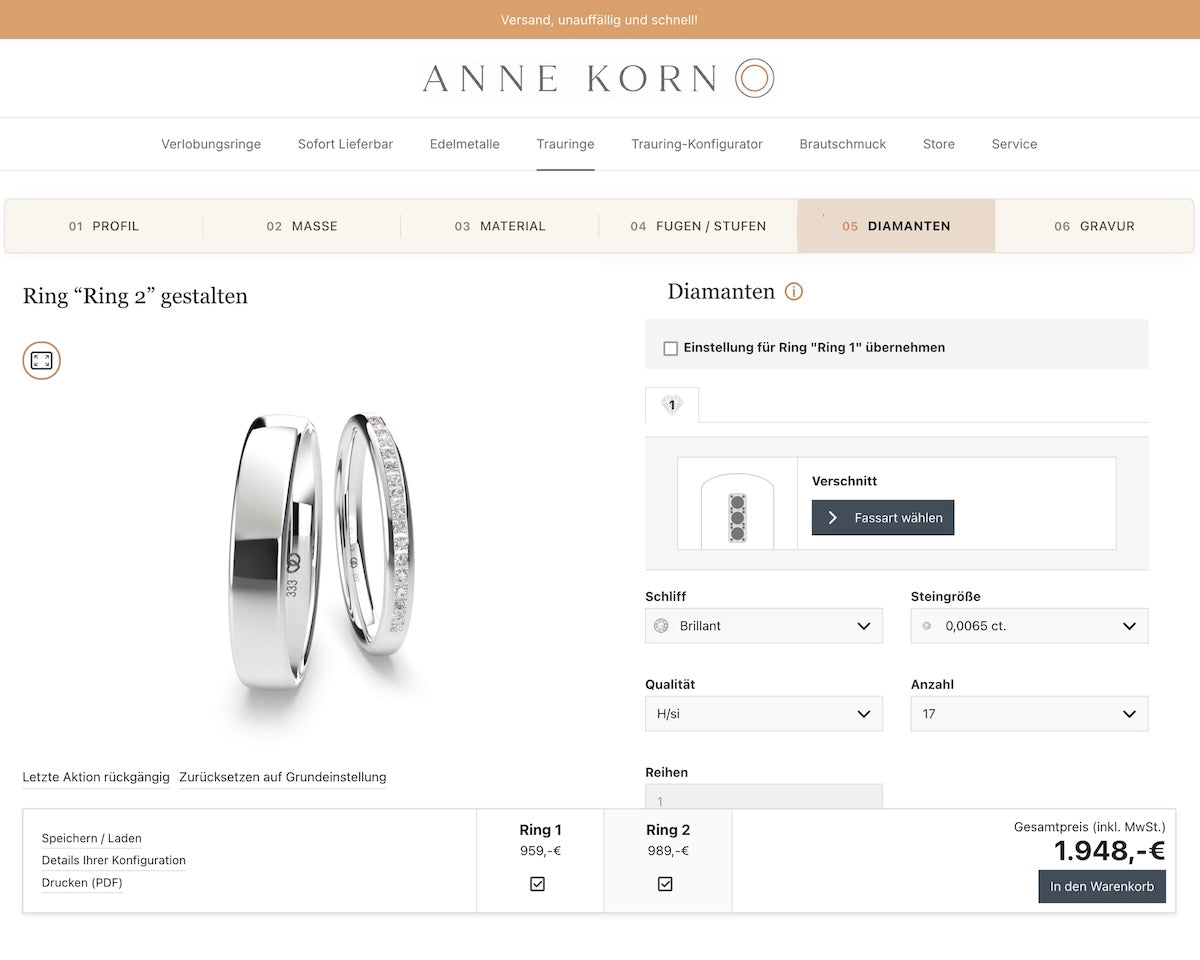The width and height of the screenshot is (1200, 960).
Task: Open the Schliff dropdown
Action: click(x=764, y=626)
